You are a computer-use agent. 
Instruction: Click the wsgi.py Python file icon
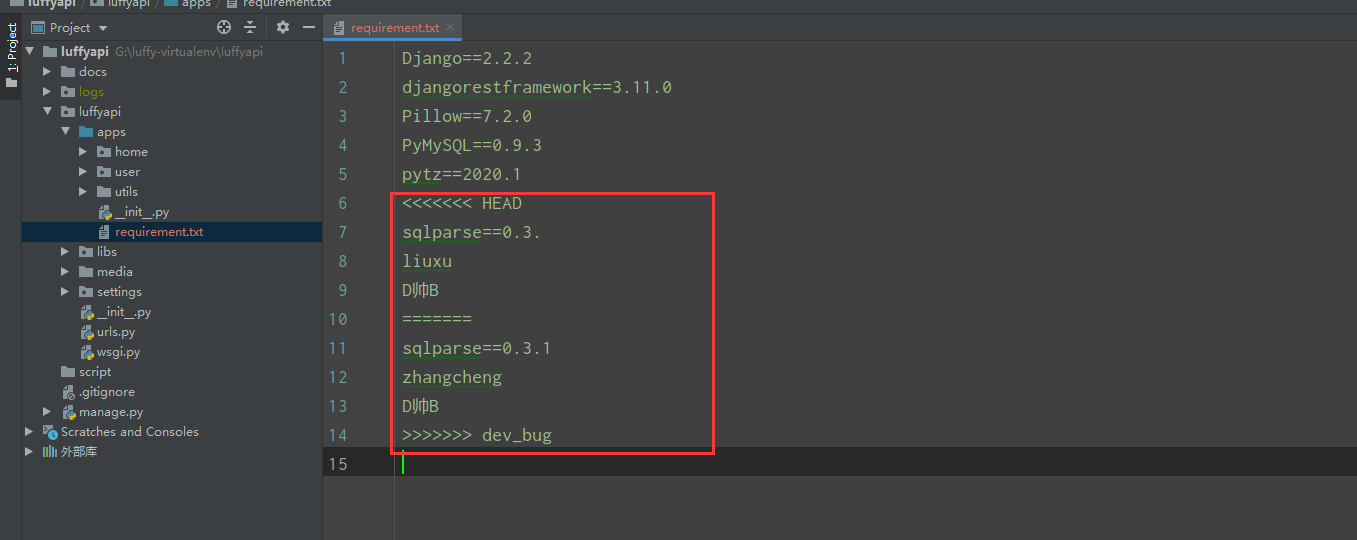click(87, 352)
